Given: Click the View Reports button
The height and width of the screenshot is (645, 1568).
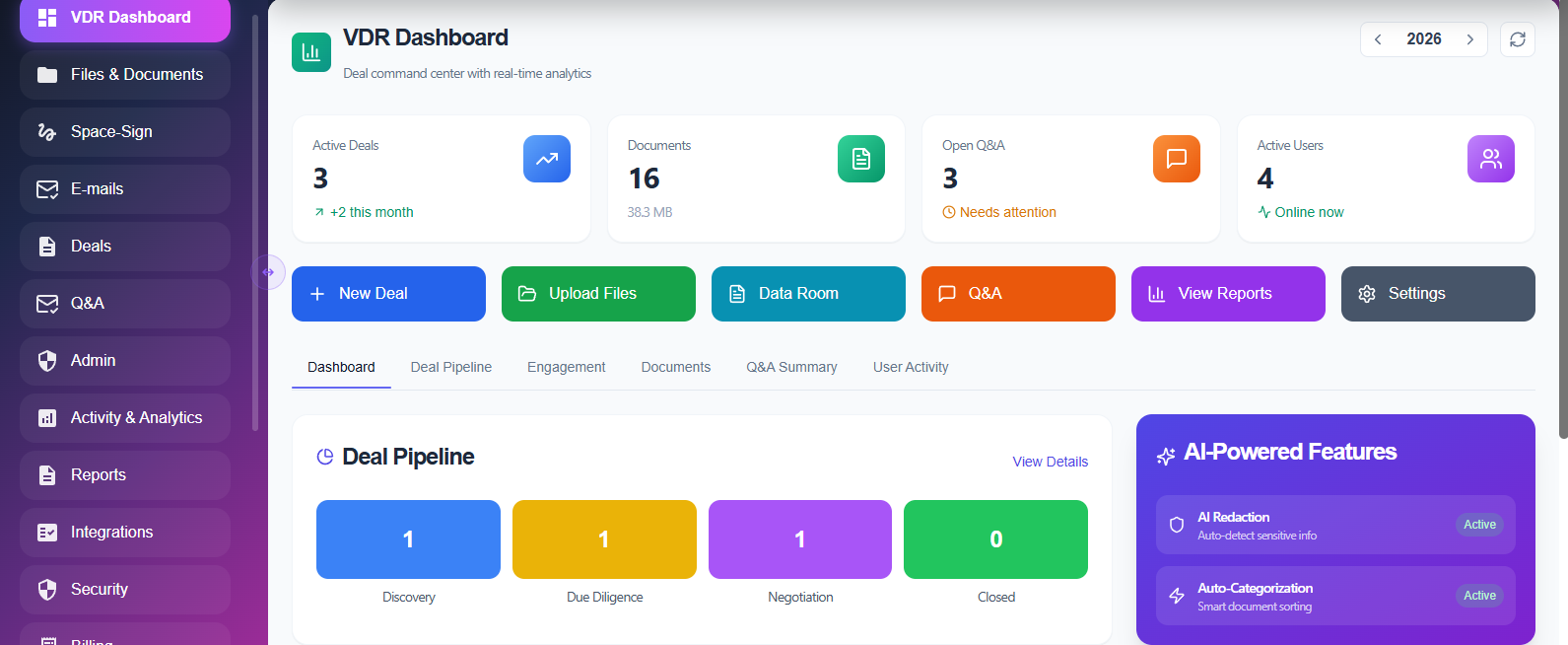Looking at the screenshot, I should point(1228,294).
